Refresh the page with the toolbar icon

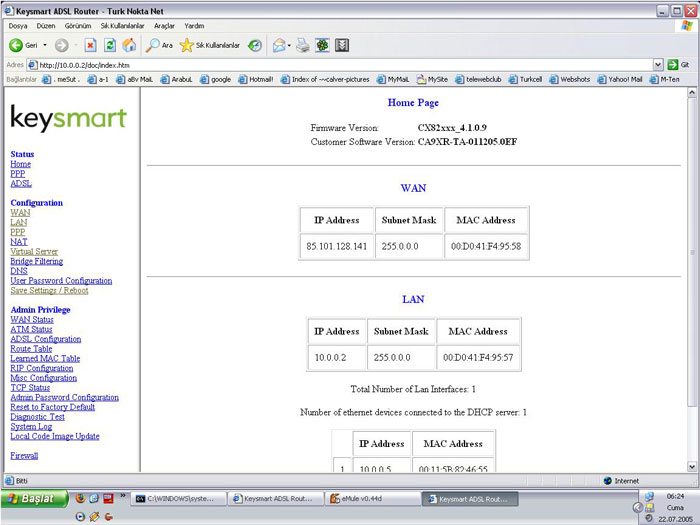coord(110,45)
